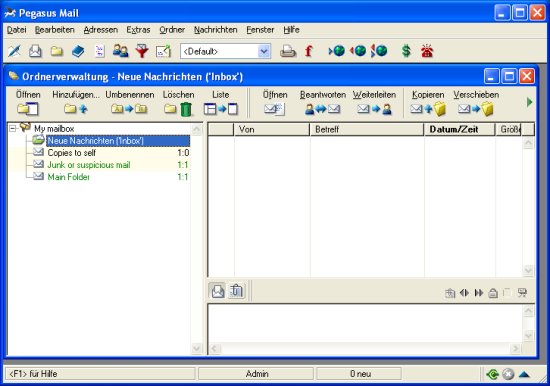
Task: Click Weiterleiten to forward message
Action: [374, 102]
